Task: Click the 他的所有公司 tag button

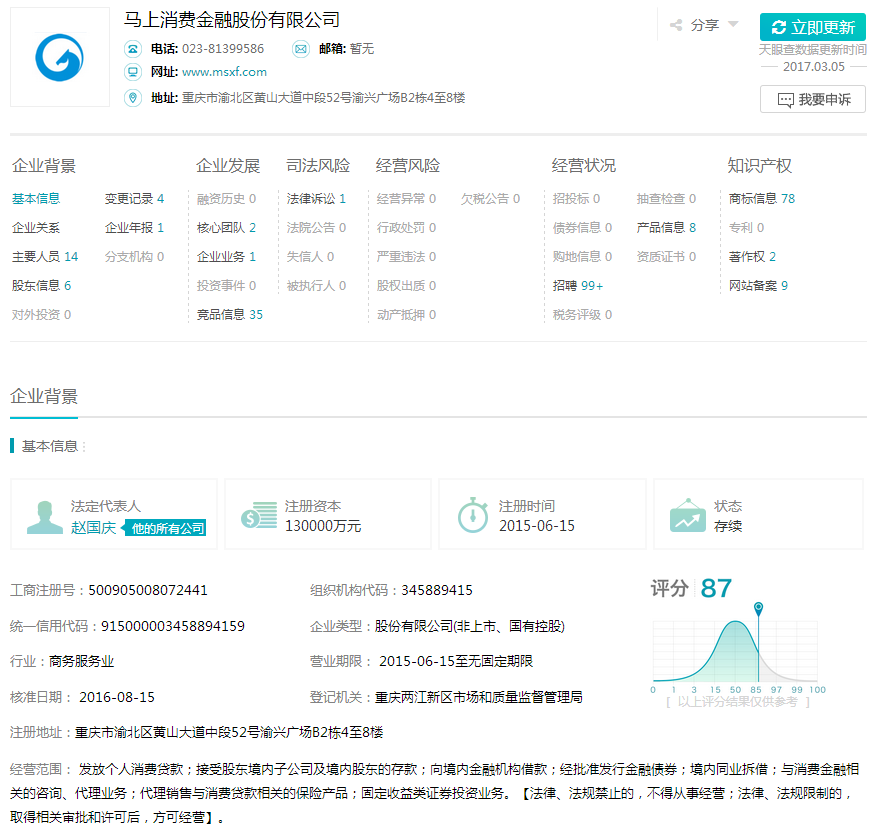Action: coord(165,528)
